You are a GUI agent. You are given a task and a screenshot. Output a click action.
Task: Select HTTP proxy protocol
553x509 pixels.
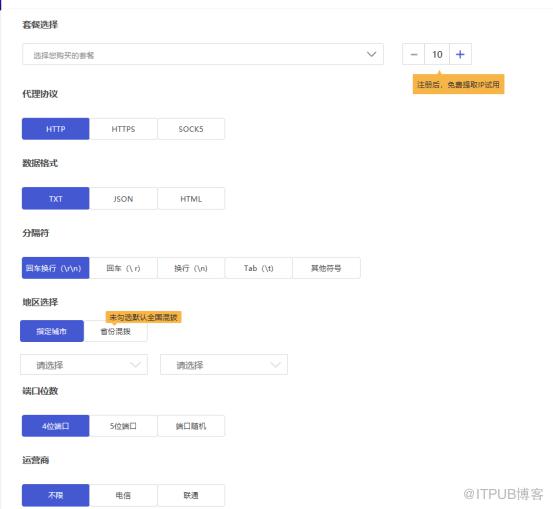coord(55,129)
